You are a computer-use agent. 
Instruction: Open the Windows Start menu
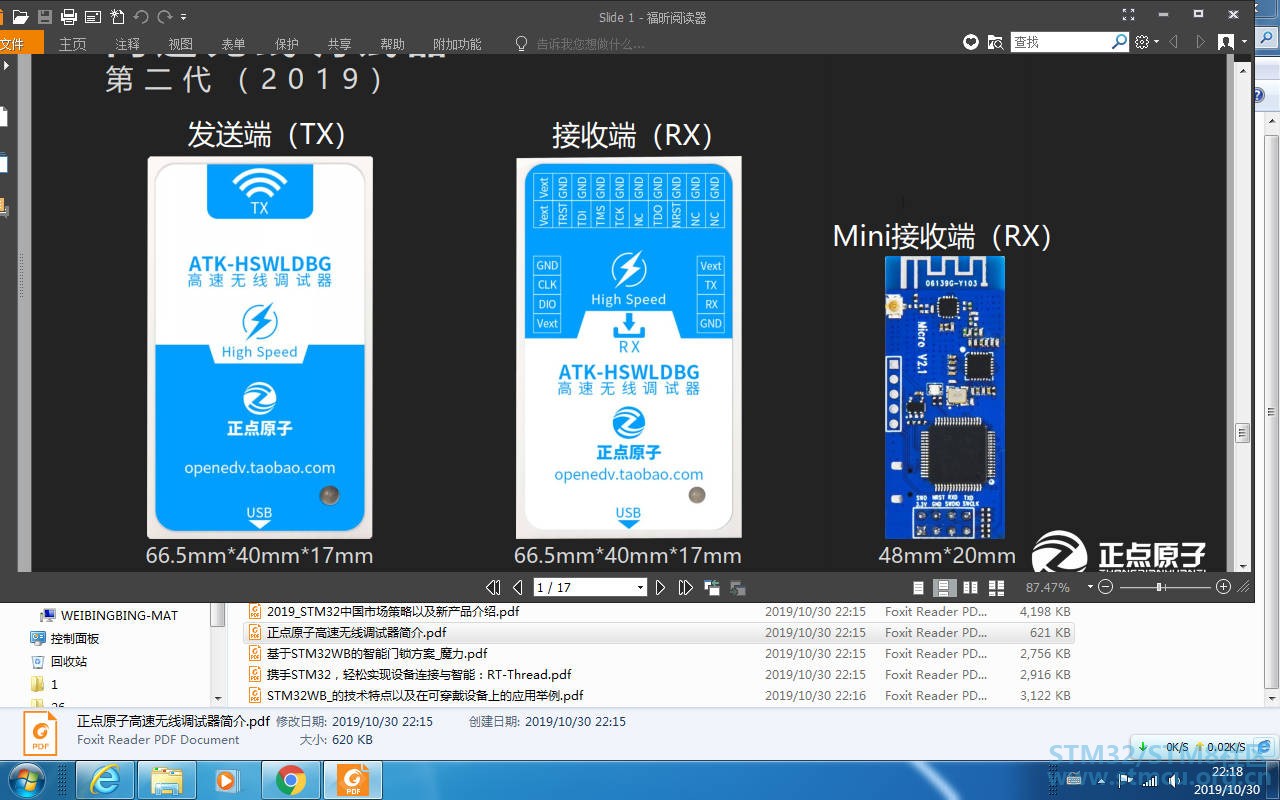[x=27, y=780]
